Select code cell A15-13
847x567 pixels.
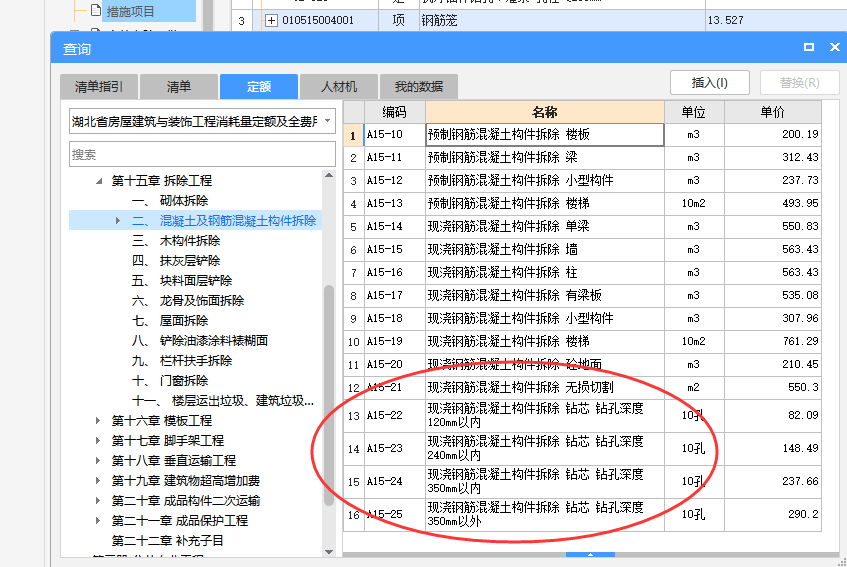(395, 204)
